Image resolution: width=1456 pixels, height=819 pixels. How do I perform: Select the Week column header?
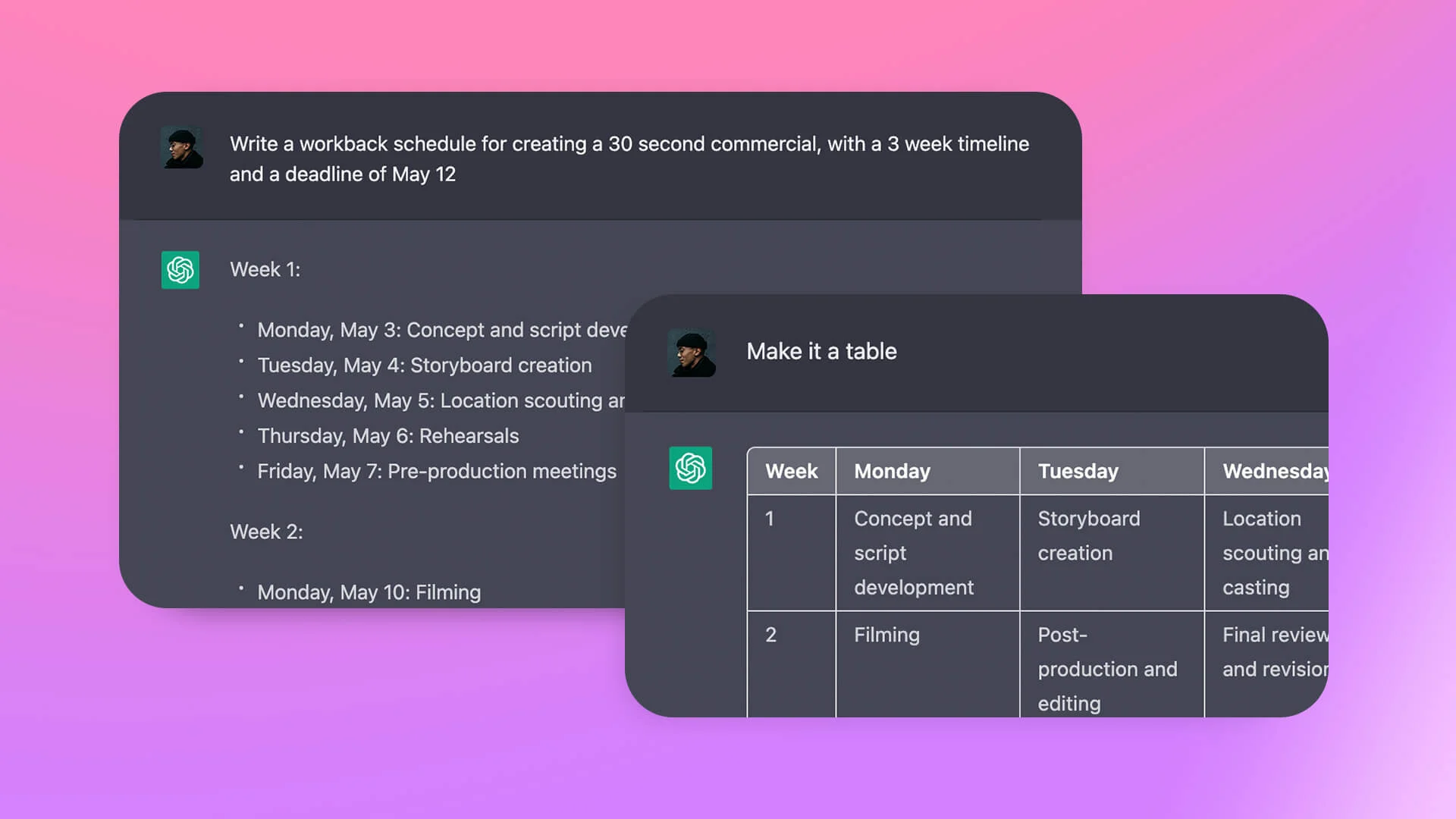(791, 471)
